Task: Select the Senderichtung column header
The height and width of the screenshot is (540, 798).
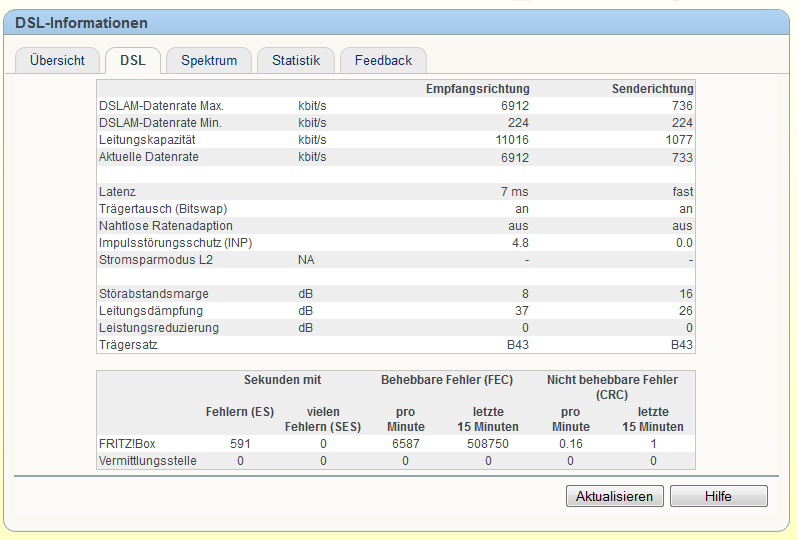Action: pos(652,89)
